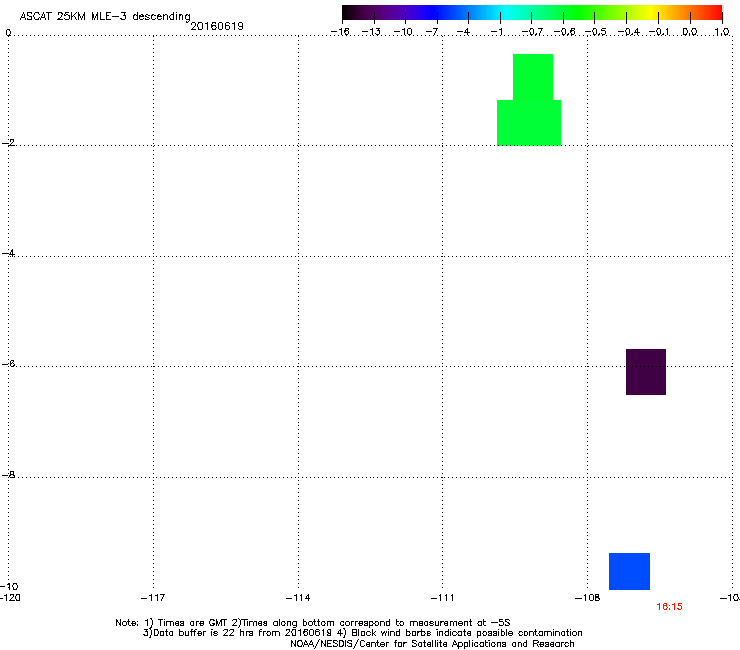Click the color scale label -0.1
The width and height of the screenshot is (740, 650).
659,32
